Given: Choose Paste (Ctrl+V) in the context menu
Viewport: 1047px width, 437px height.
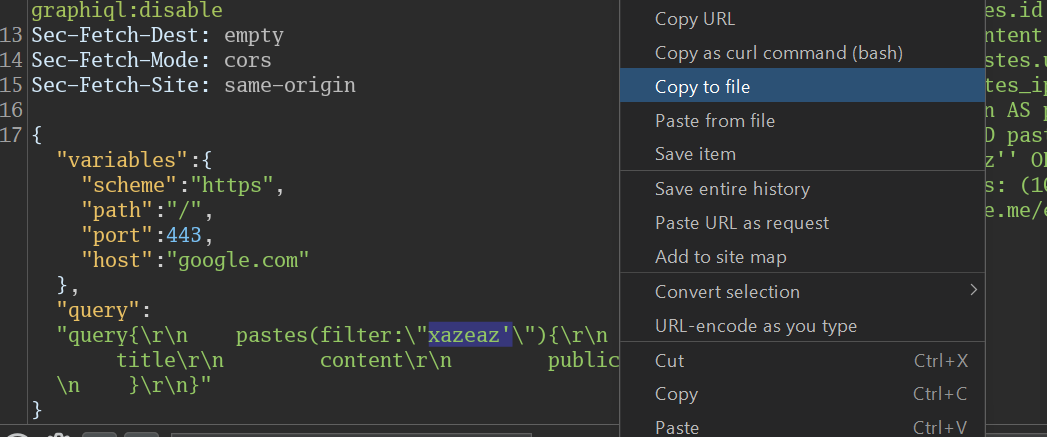Looking at the screenshot, I should coord(802,426).
